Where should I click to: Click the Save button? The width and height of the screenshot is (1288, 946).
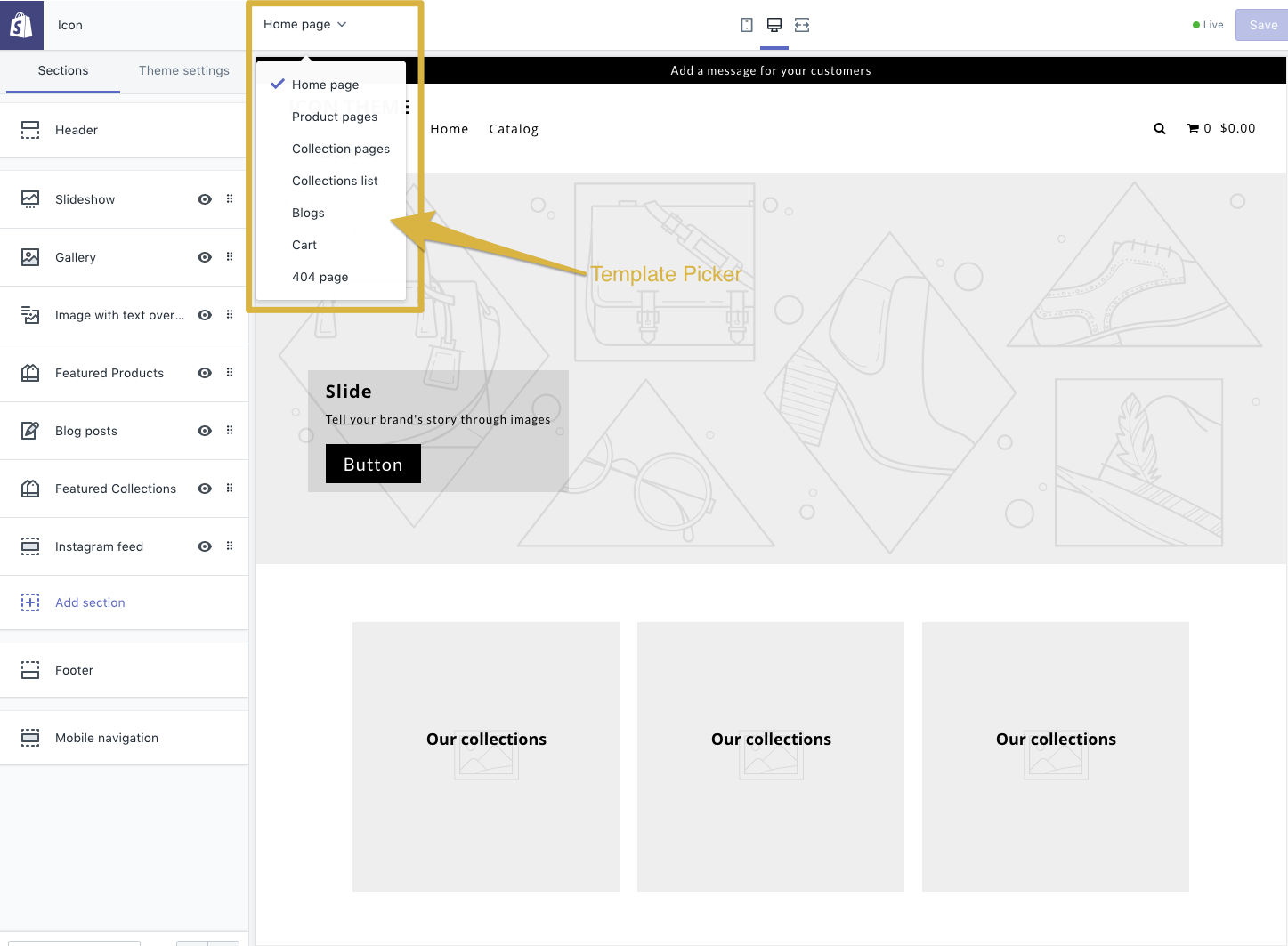point(1263,24)
